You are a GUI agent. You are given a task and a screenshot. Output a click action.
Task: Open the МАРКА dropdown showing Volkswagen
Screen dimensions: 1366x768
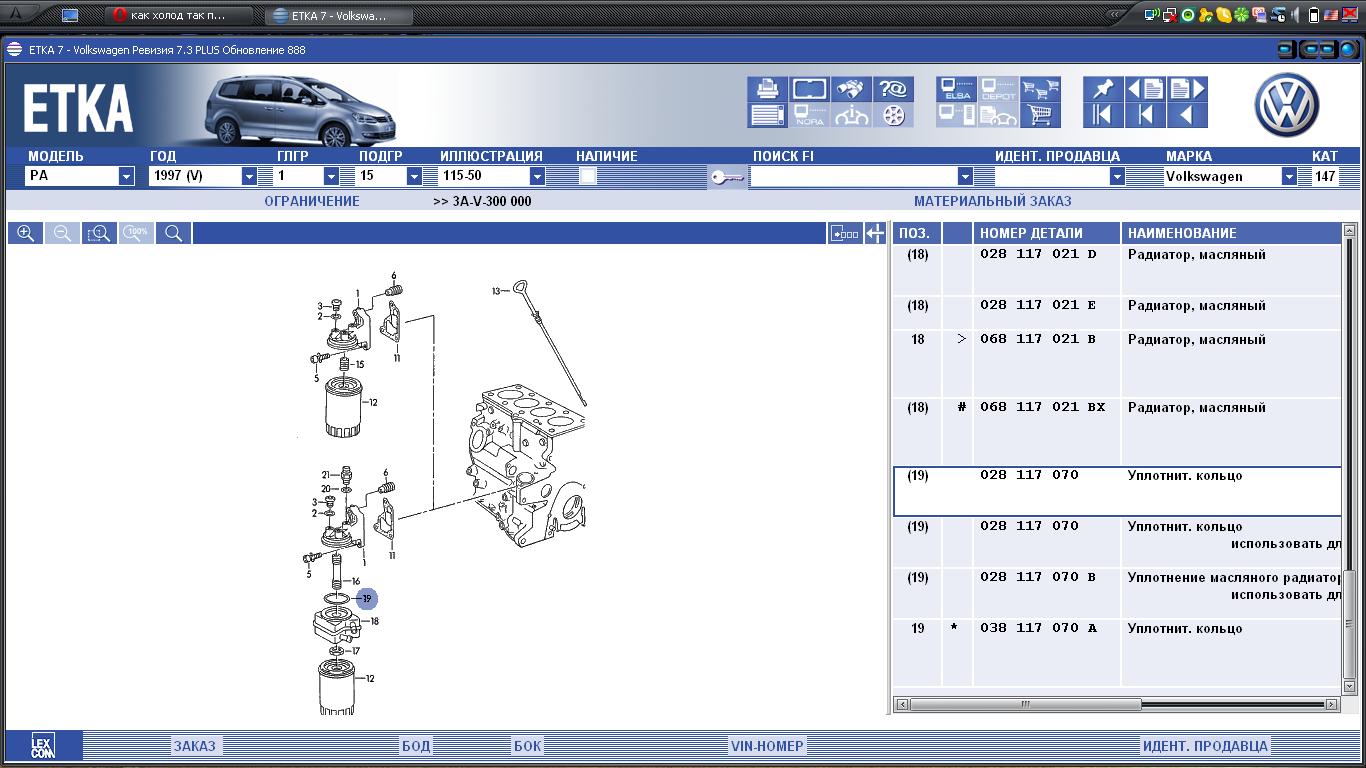1289,177
